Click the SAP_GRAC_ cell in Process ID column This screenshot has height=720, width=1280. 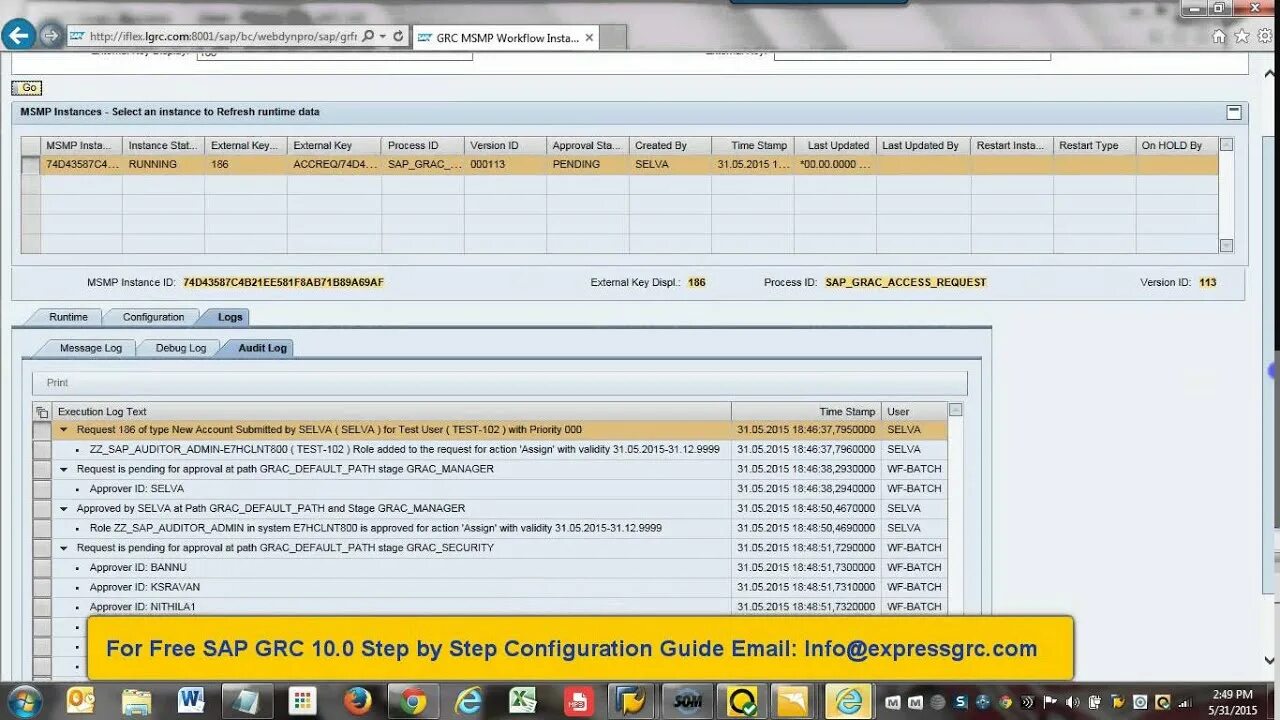423,164
